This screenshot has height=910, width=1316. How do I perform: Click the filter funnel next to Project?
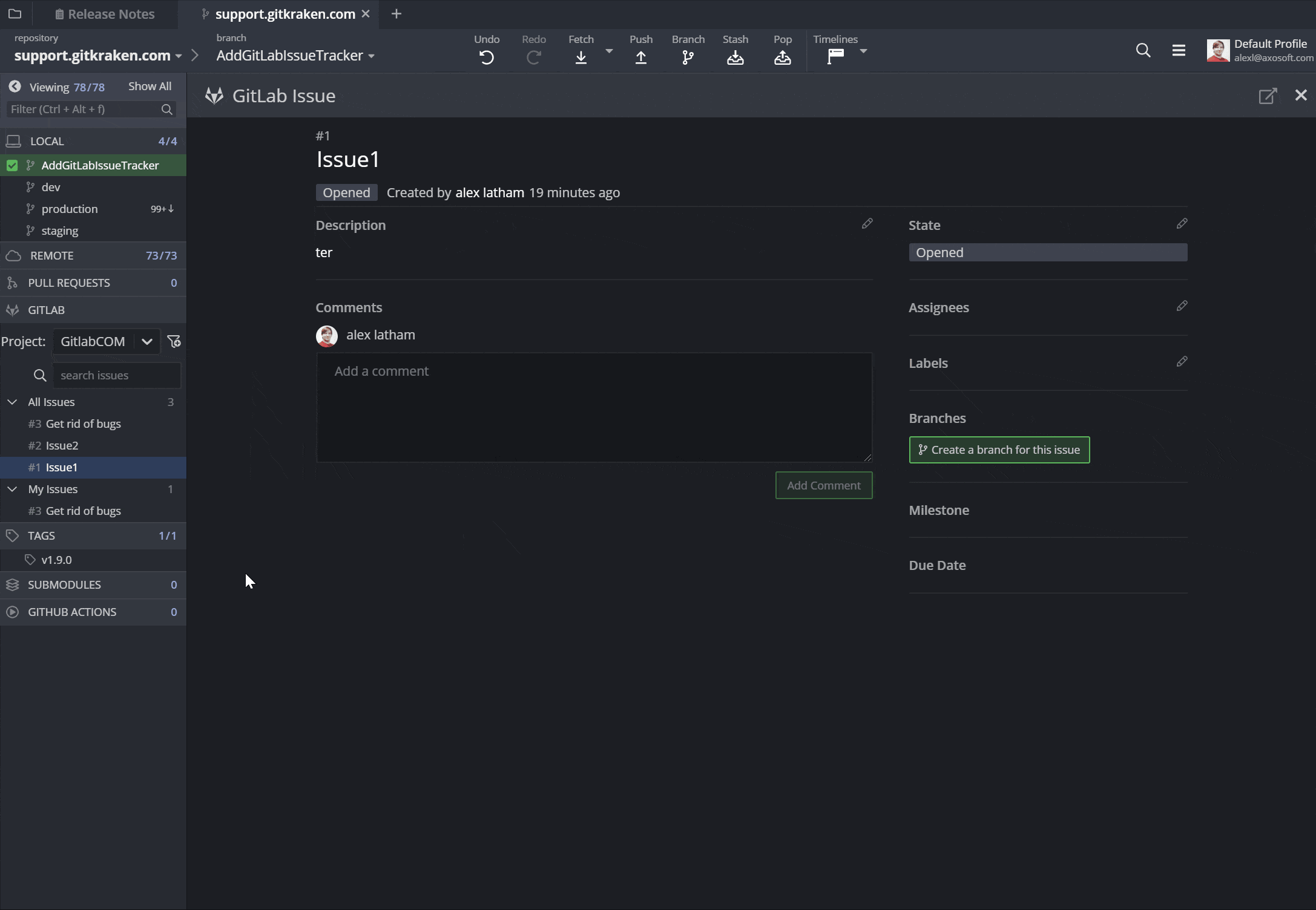tap(174, 341)
